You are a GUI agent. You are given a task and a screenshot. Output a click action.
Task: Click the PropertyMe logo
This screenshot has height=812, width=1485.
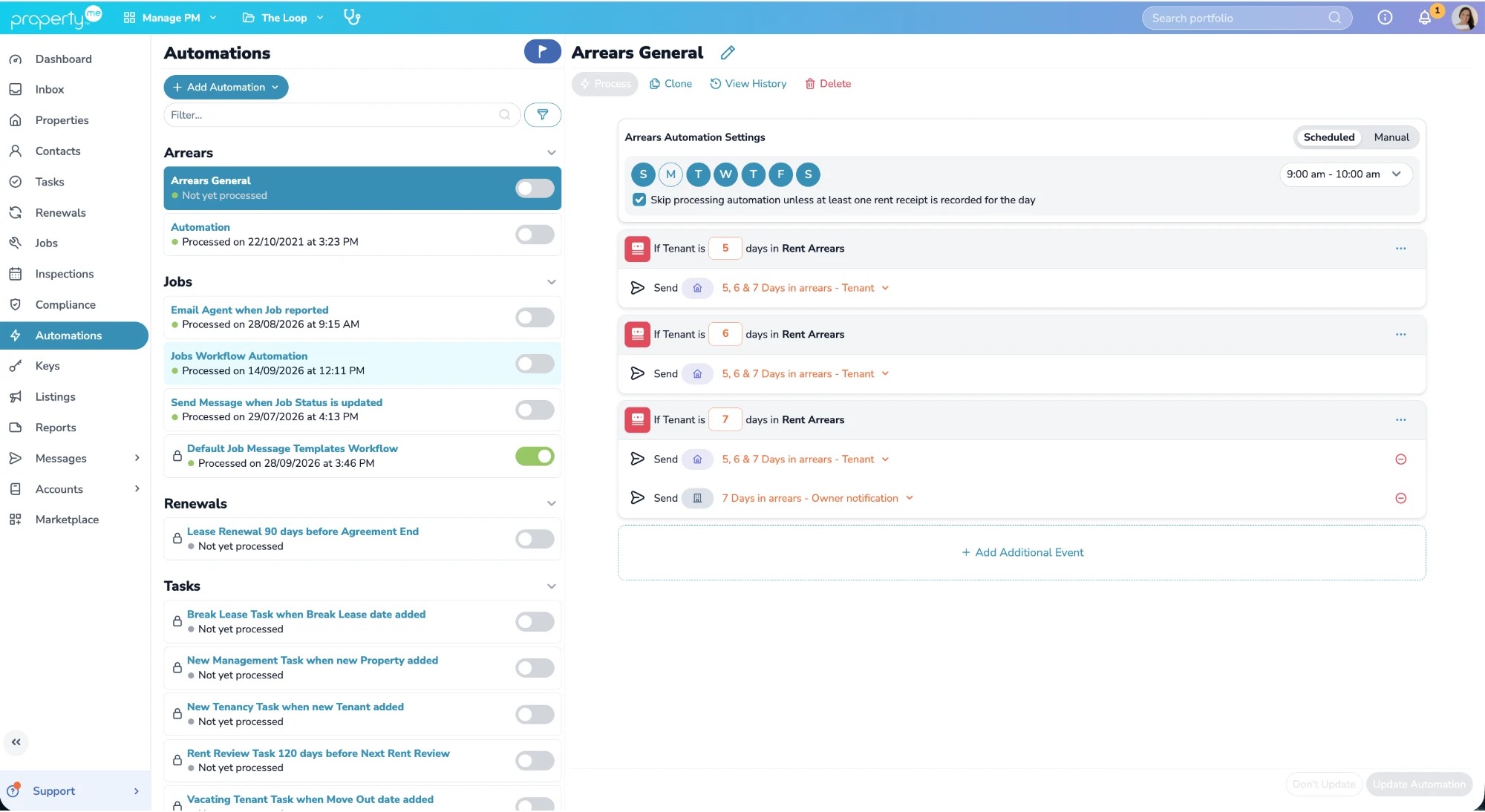tap(56, 17)
